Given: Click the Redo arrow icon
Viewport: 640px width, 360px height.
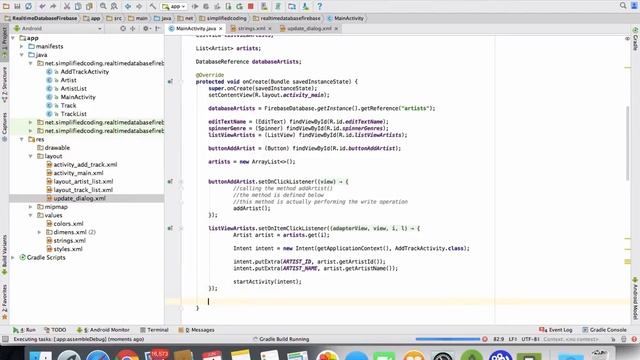Looking at the screenshot, I should point(53,6).
